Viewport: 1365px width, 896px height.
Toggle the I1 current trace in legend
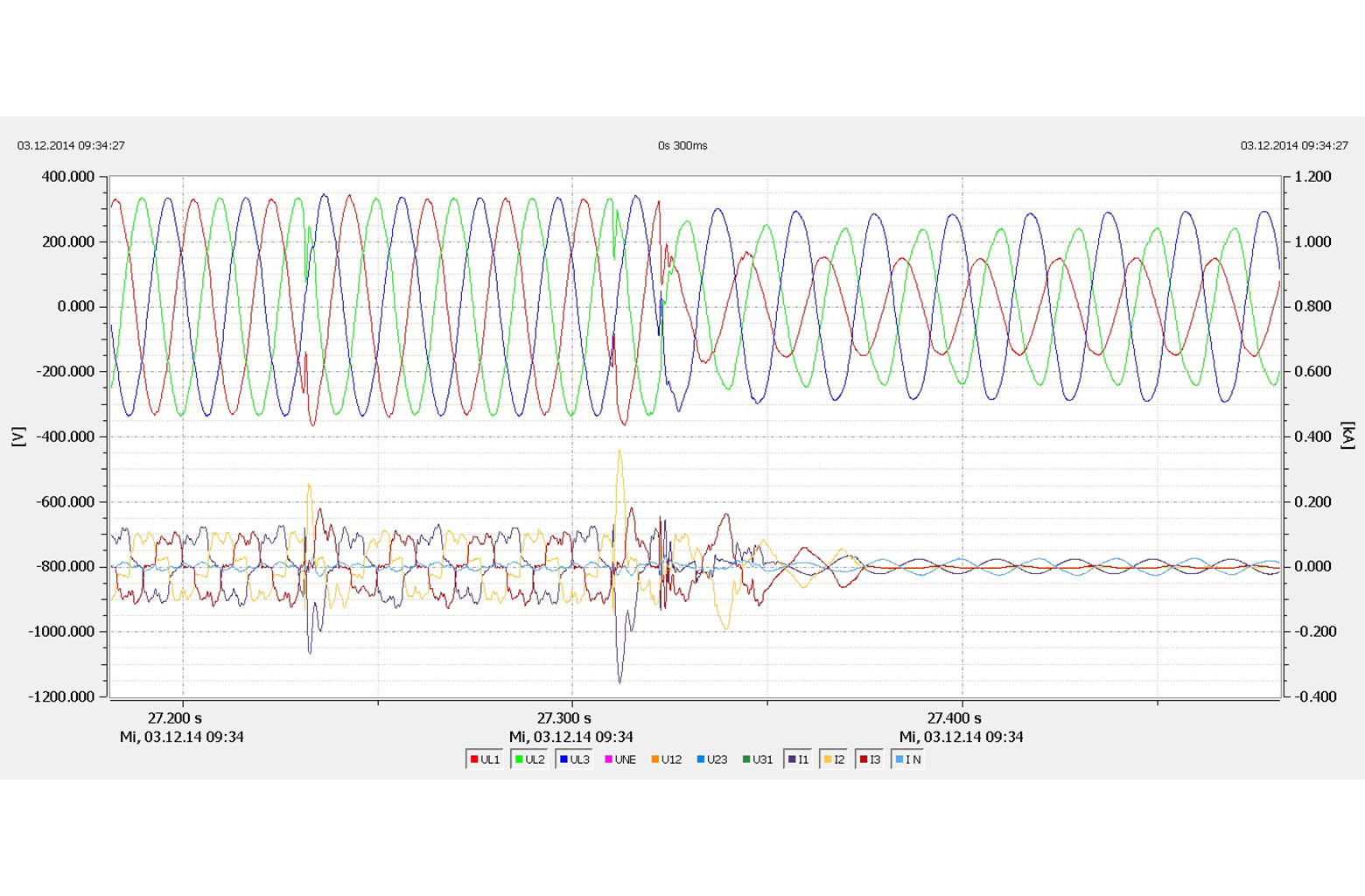click(x=799, y=759)
